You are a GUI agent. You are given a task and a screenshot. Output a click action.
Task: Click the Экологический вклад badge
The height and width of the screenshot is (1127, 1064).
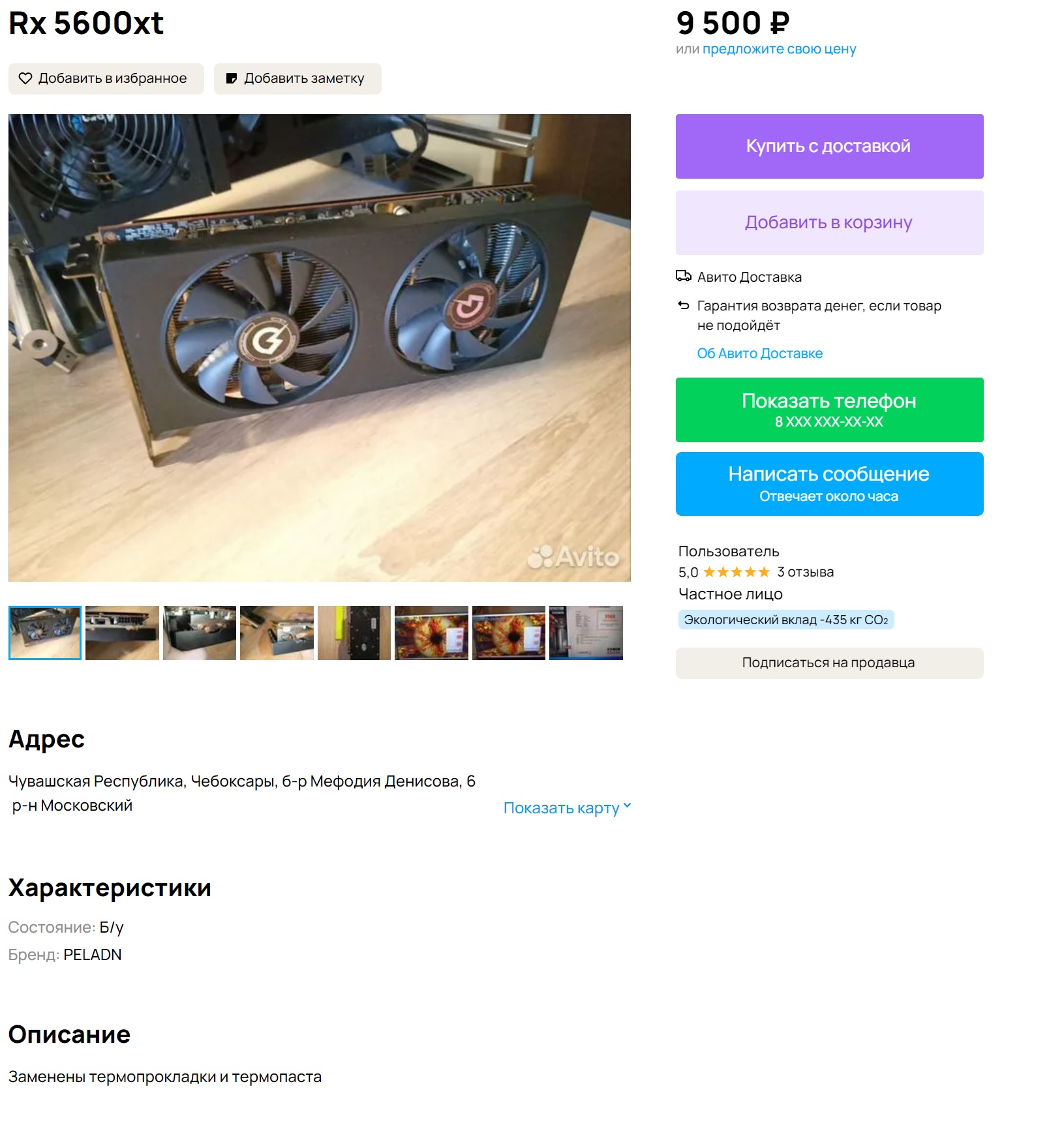coord(786,620)
